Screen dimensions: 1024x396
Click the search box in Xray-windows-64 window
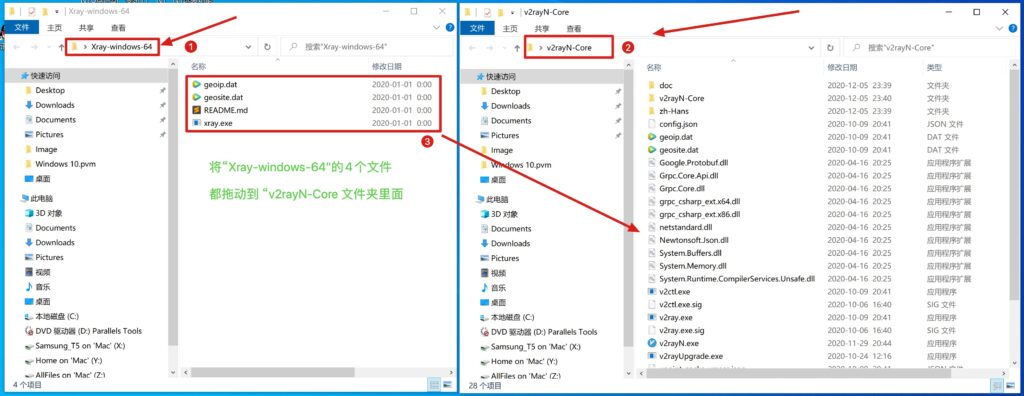[367, 47]
